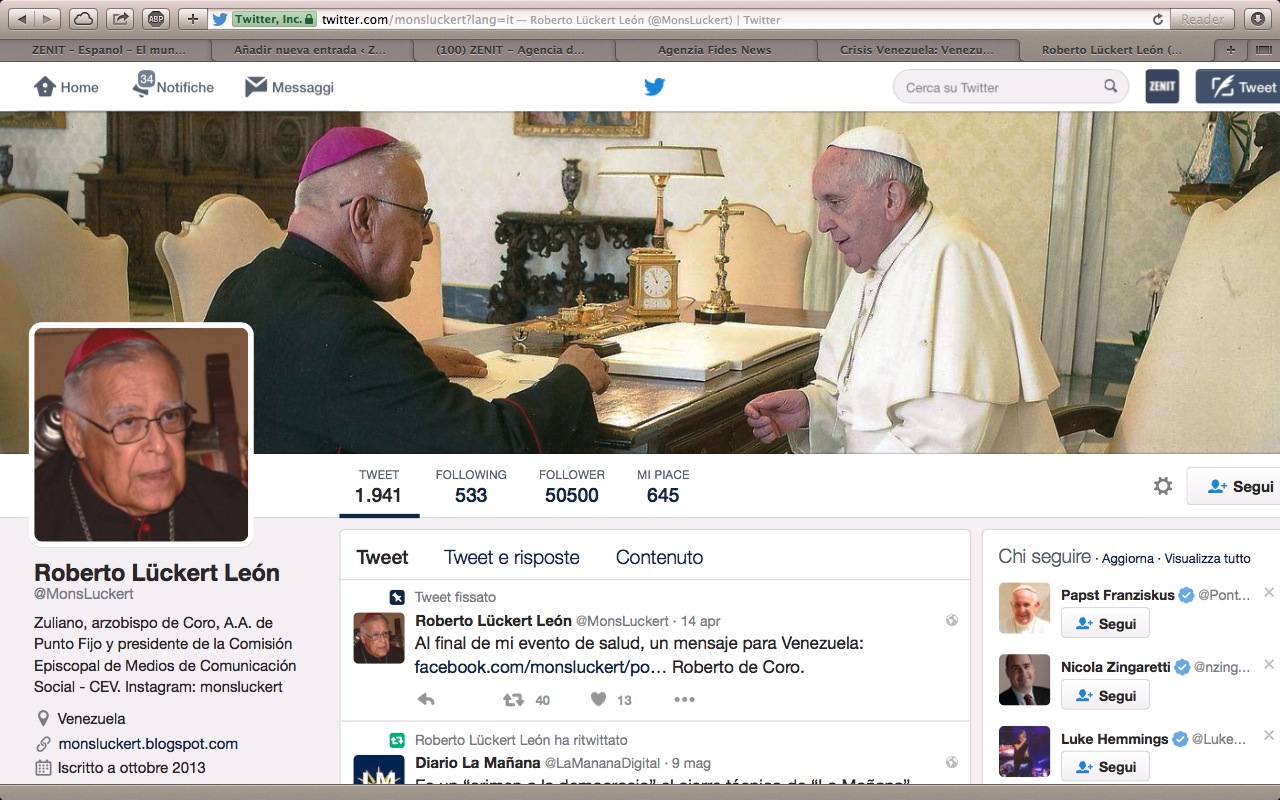Switch to Contenuto tab
Screen dimensions: 1280x800
[659, 558]
